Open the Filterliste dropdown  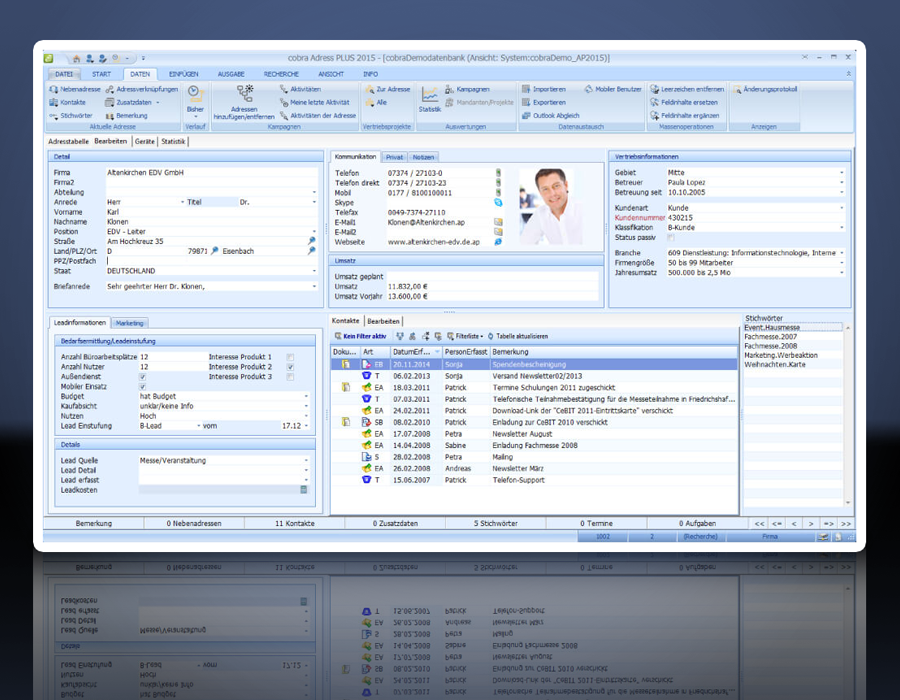[x=465, y=336]
